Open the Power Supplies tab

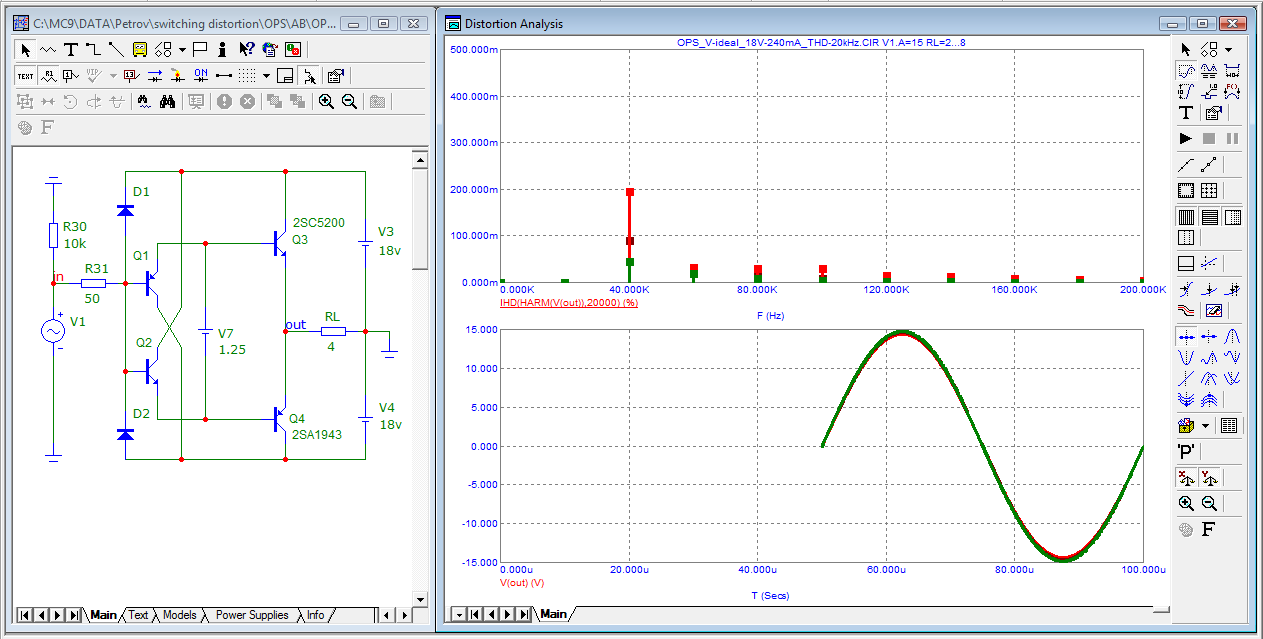[x=252, y=615]
